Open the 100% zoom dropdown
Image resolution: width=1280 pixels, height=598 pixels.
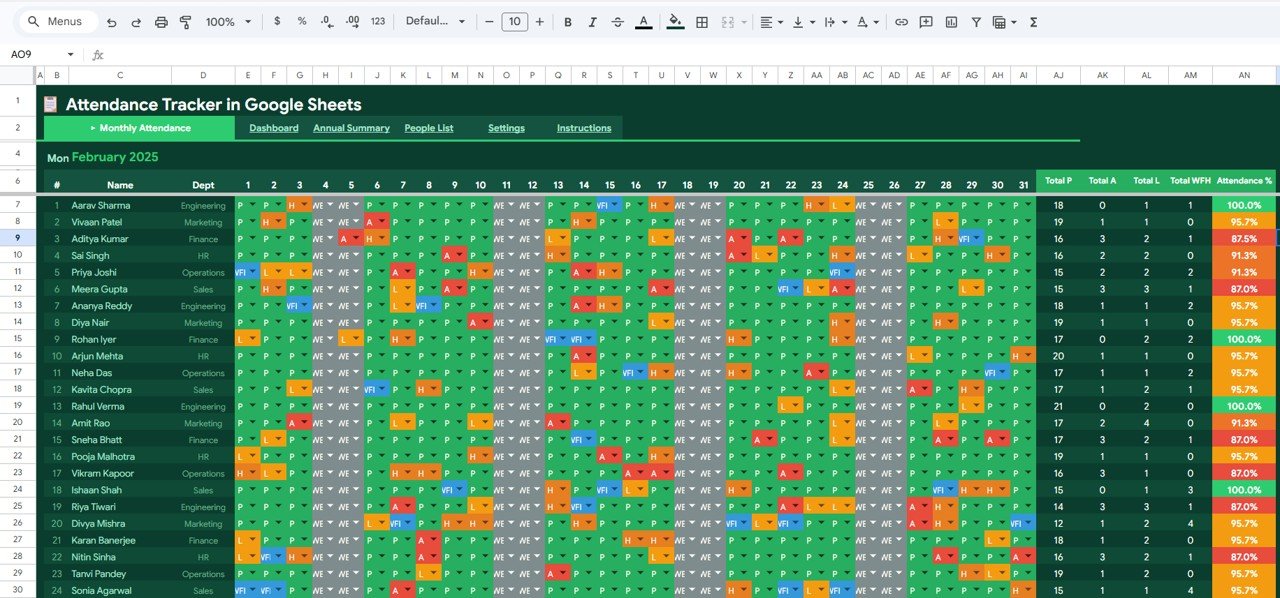228,22
